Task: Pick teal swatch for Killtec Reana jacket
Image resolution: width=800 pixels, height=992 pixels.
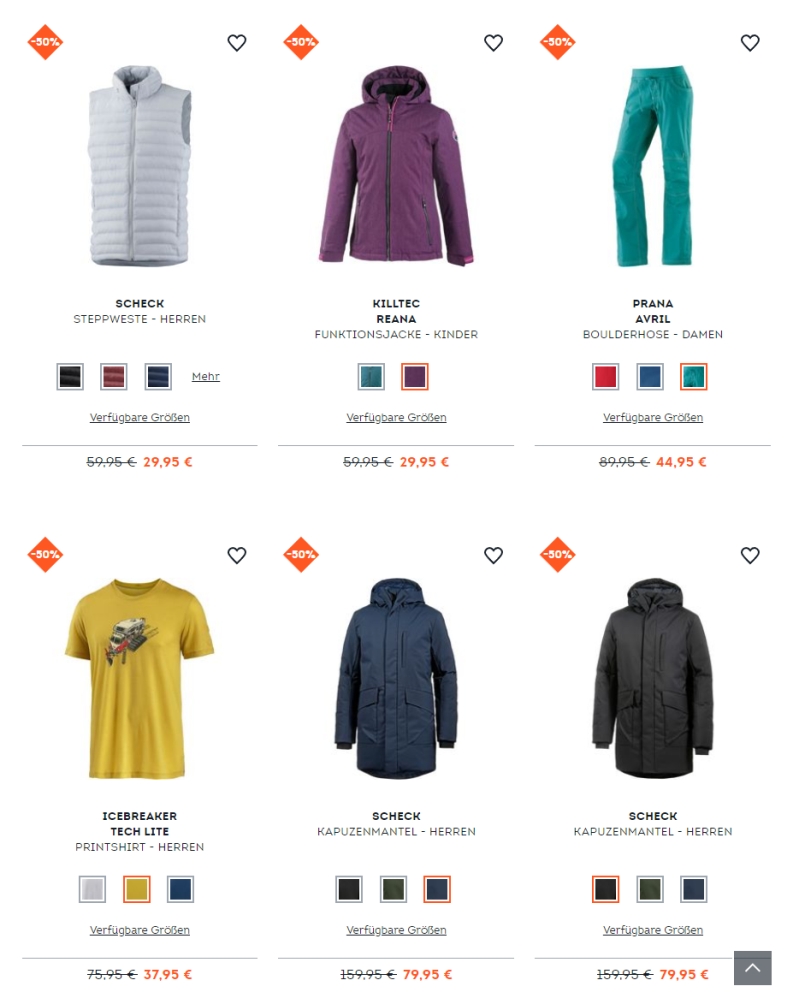Action: 371,377
